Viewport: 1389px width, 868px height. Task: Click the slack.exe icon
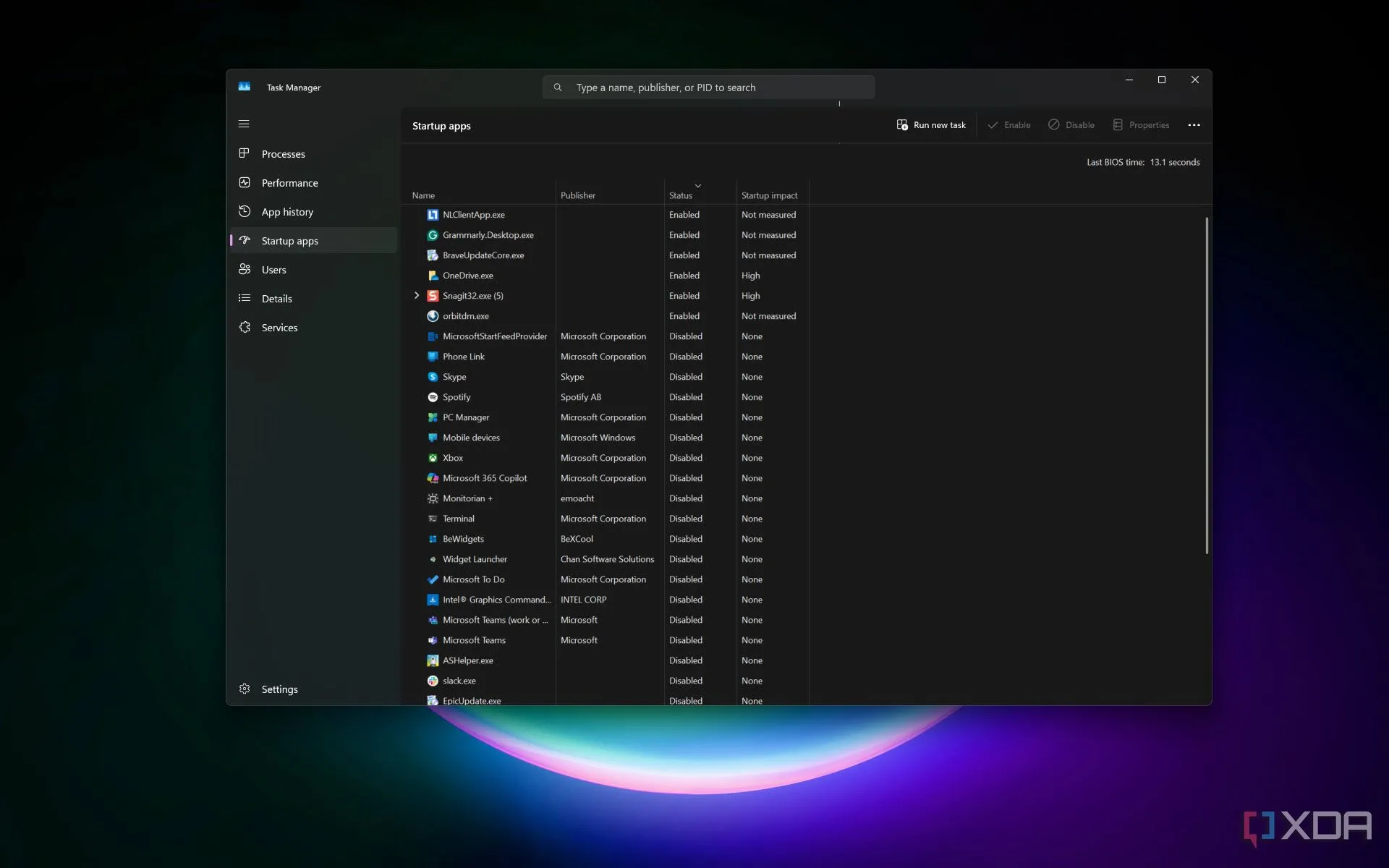pyautogui.click(x=433, y=681)
